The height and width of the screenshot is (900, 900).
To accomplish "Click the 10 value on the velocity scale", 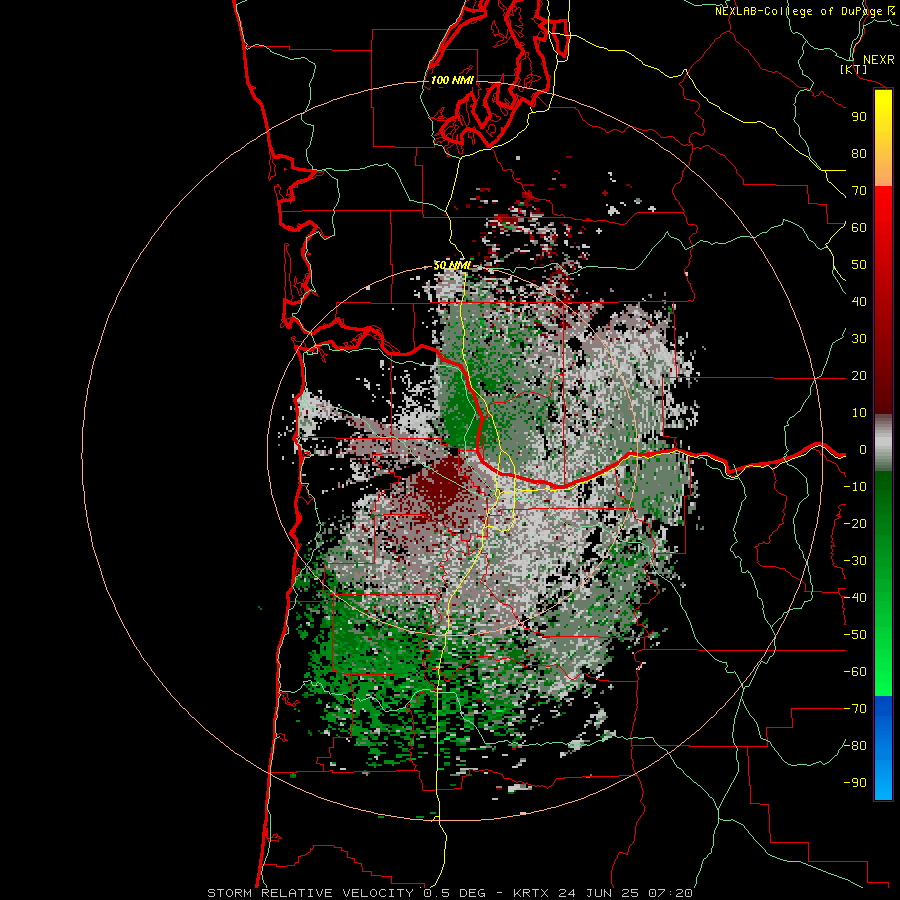I will 859,413.
